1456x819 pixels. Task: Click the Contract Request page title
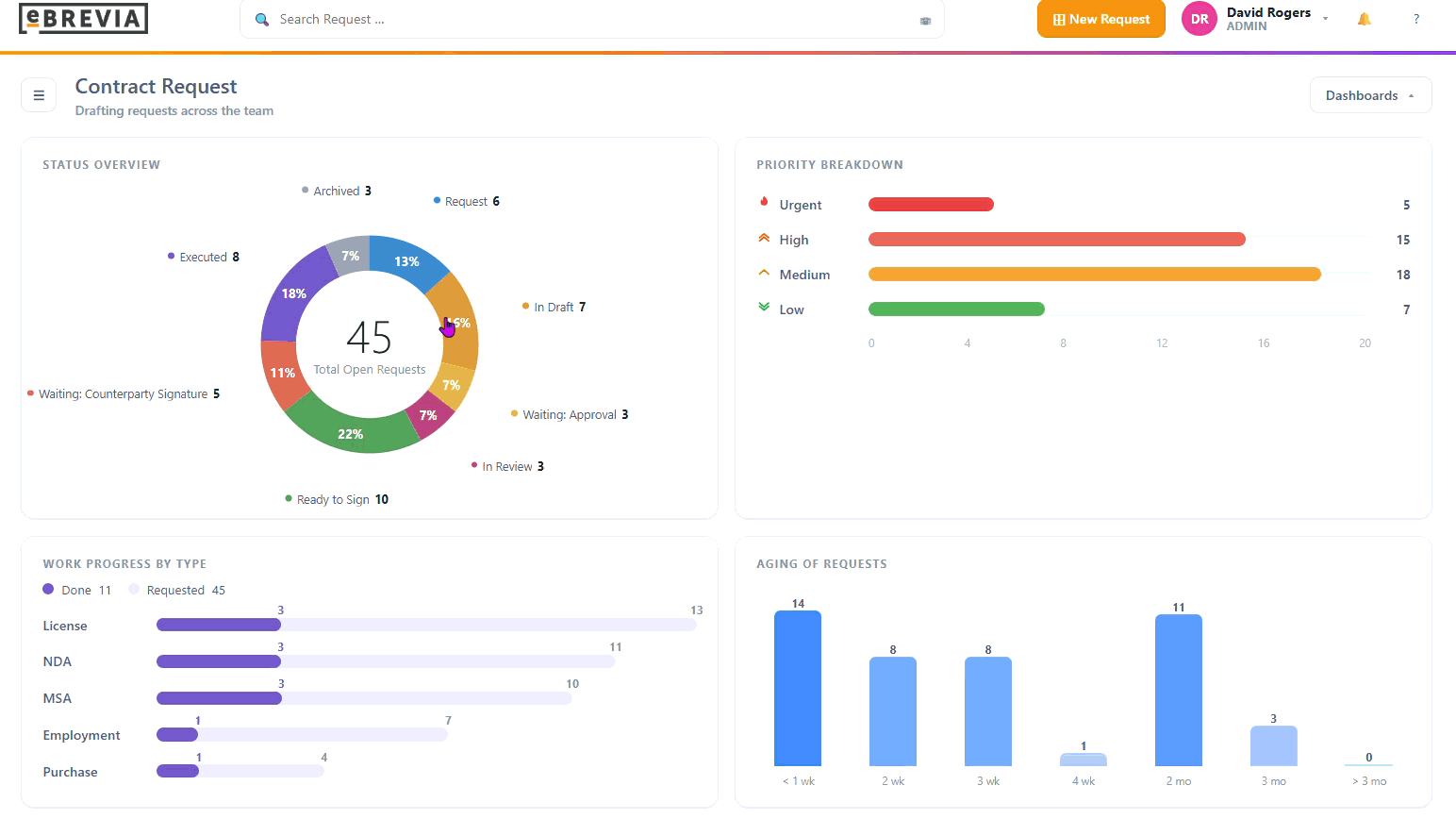(157, 87)
